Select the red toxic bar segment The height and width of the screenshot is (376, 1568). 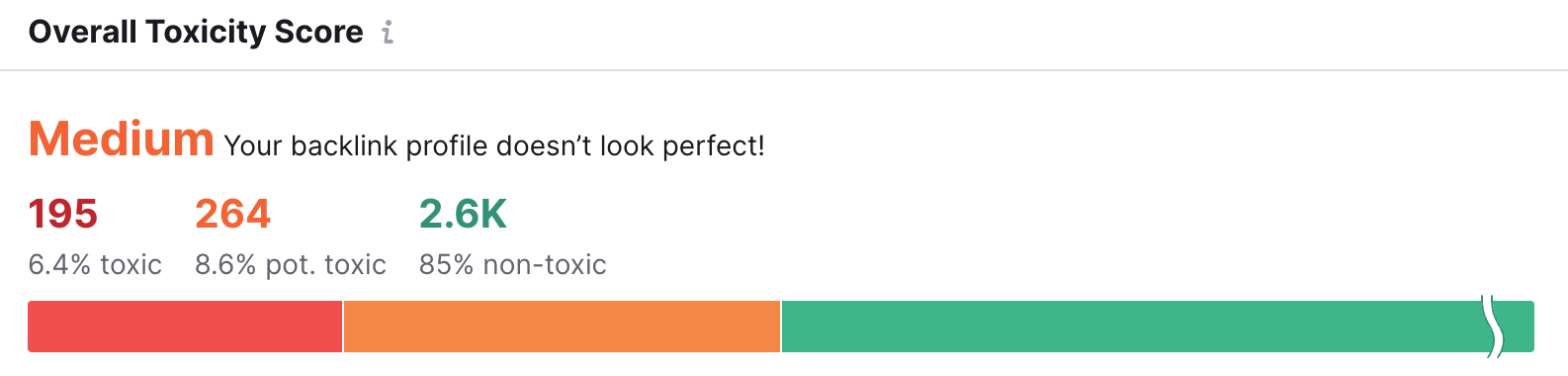pyautogui.click(x=185, y=327)
